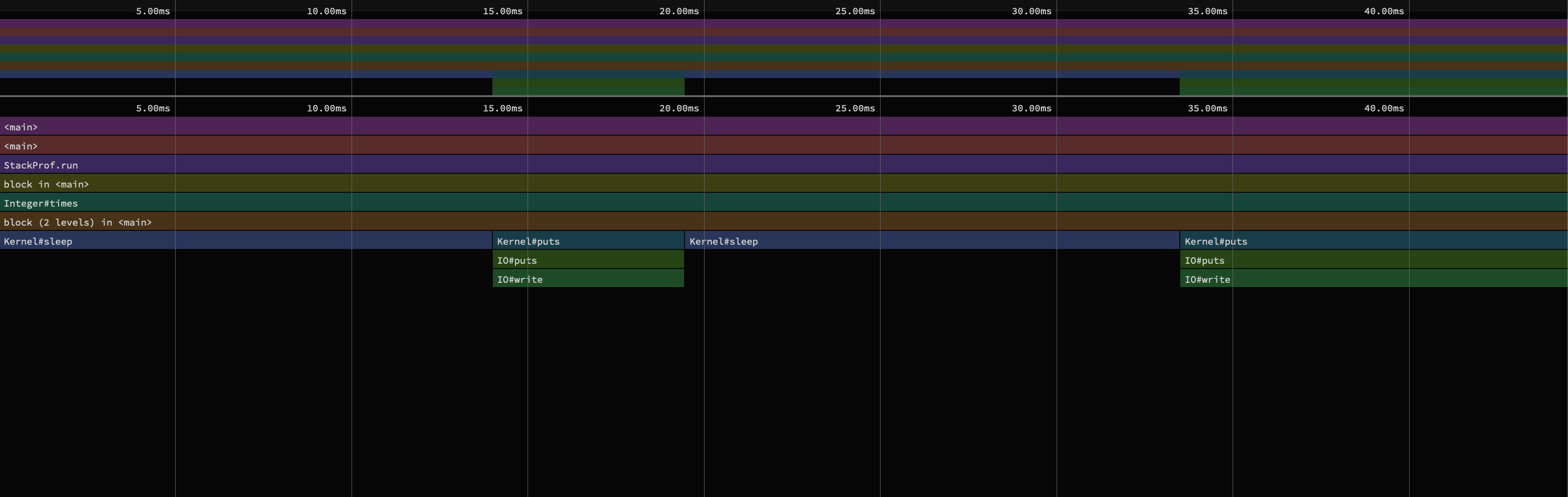Select the first Kernel#puts frame
The width and height of the screenshot is (1568, 497).
coord(588,240)
